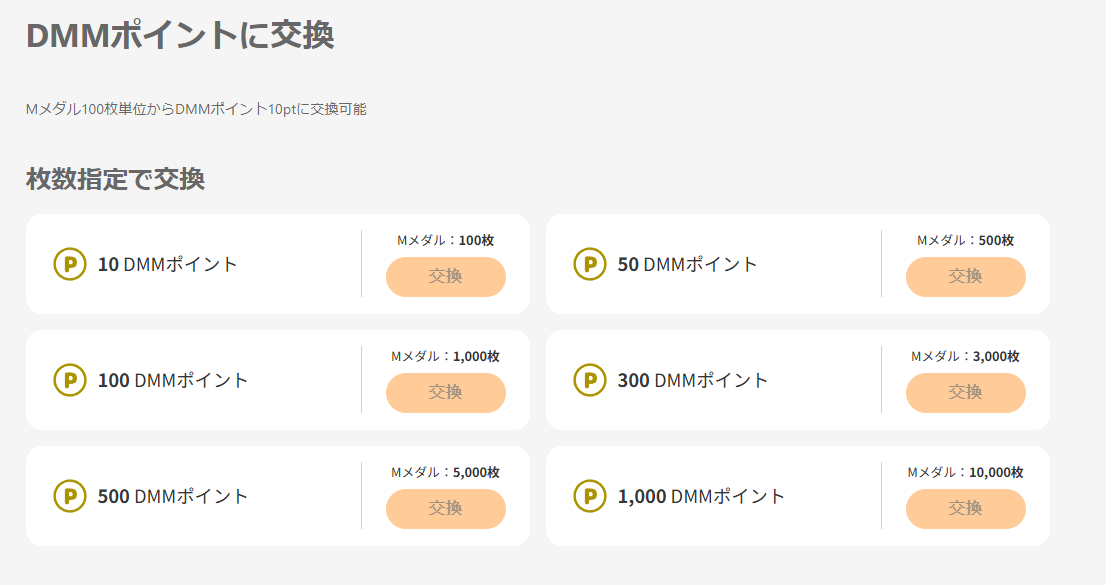Click the P coin icon beside 300 DMMポイント

click(x=589, y=380)
